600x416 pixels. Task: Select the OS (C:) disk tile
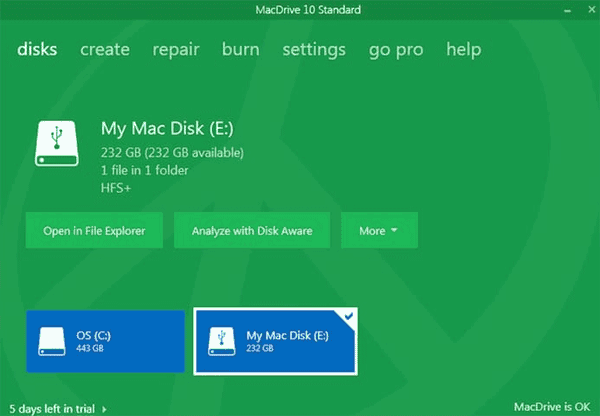(x=105, y=341)
